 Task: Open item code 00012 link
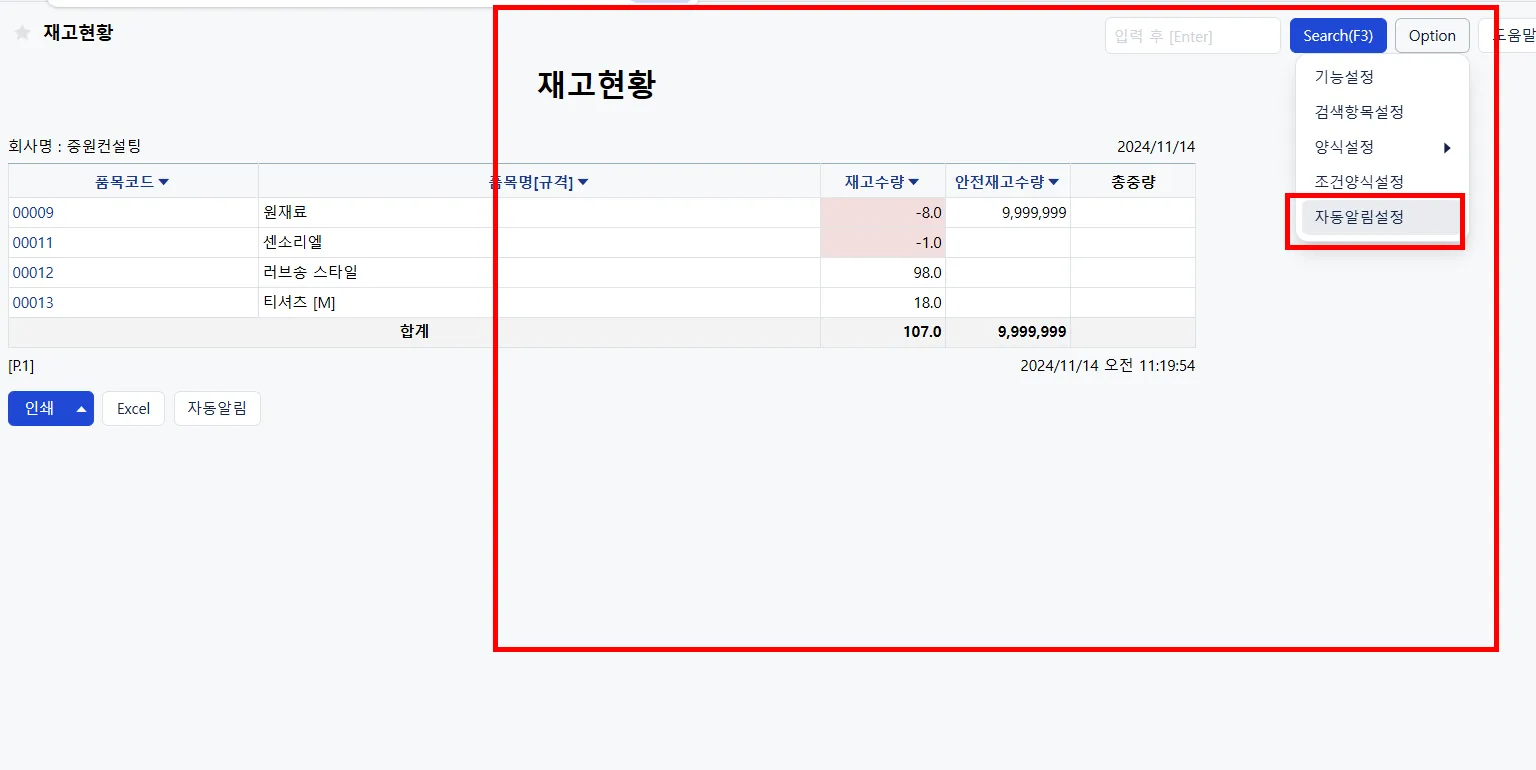(33, 273)
